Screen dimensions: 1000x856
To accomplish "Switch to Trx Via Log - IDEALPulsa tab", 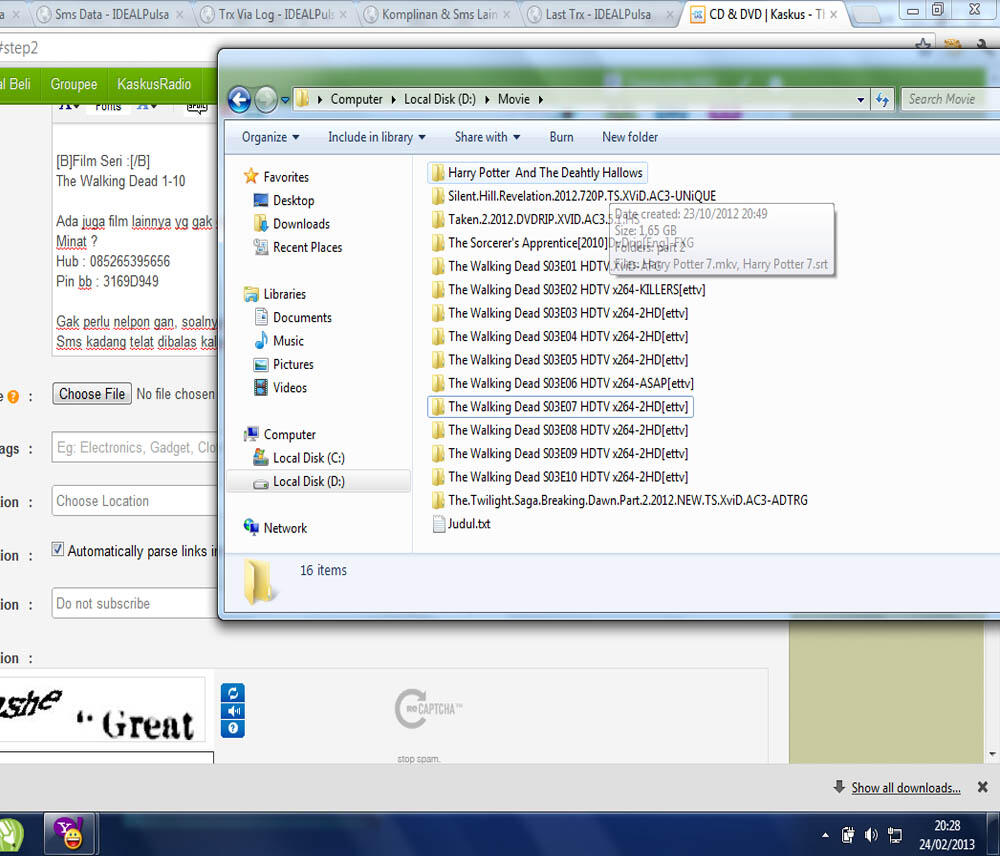I will (x=276, y=14).
